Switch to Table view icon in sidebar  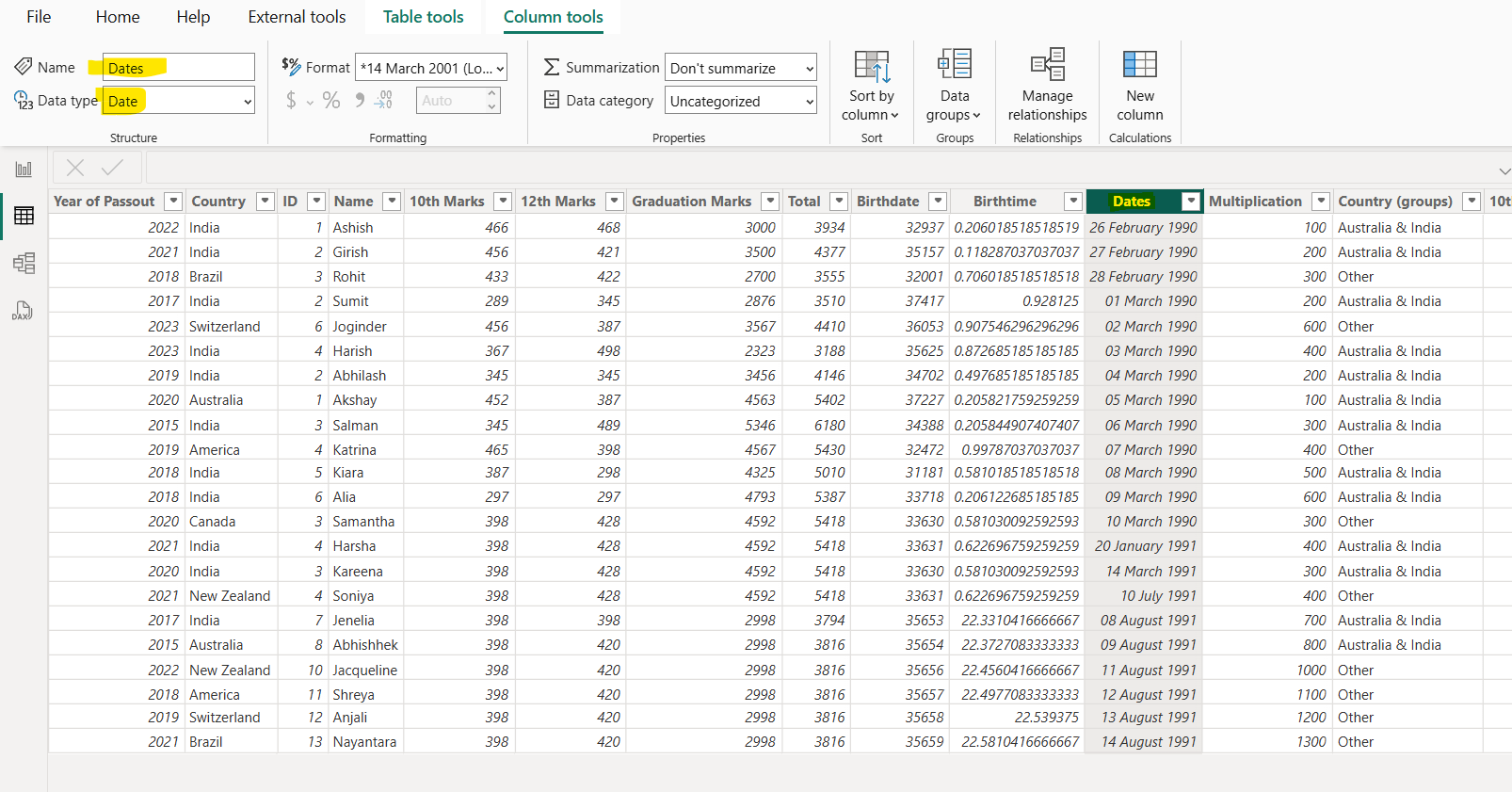24,216
